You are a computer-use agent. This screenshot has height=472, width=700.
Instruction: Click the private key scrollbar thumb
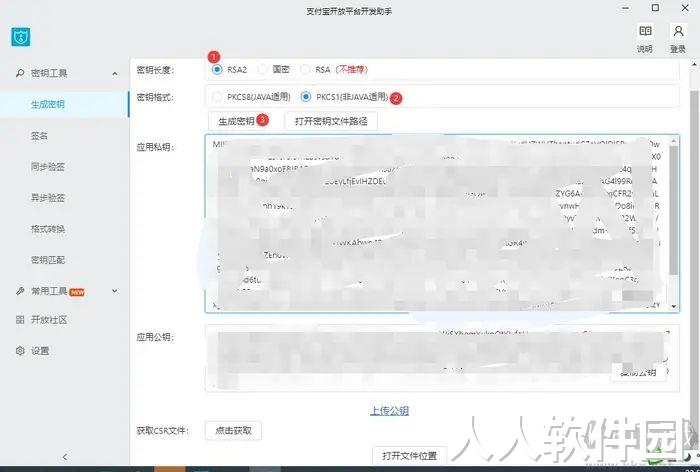tap(674, 210)
